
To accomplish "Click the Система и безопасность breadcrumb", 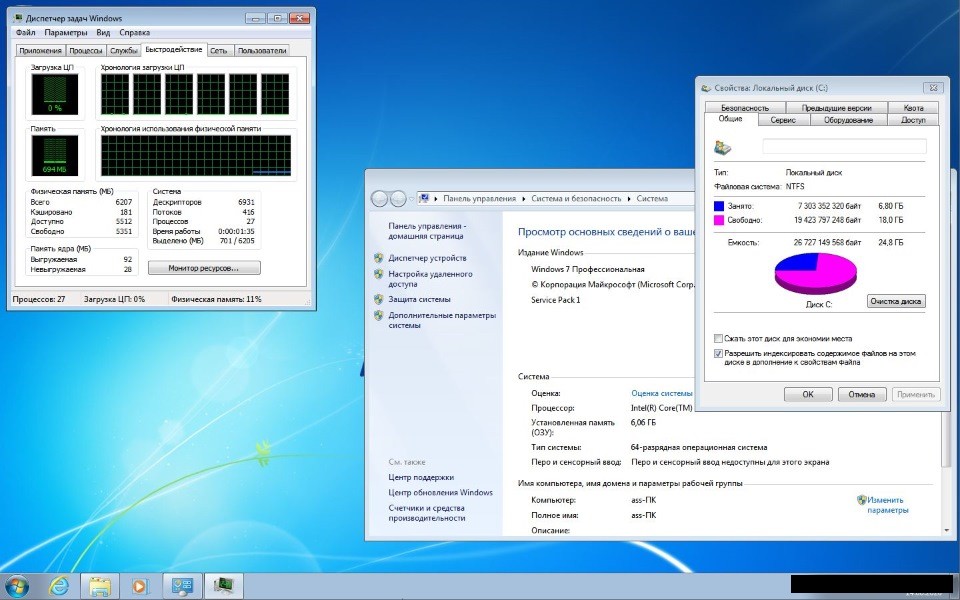I will click(x=576, y=199).
